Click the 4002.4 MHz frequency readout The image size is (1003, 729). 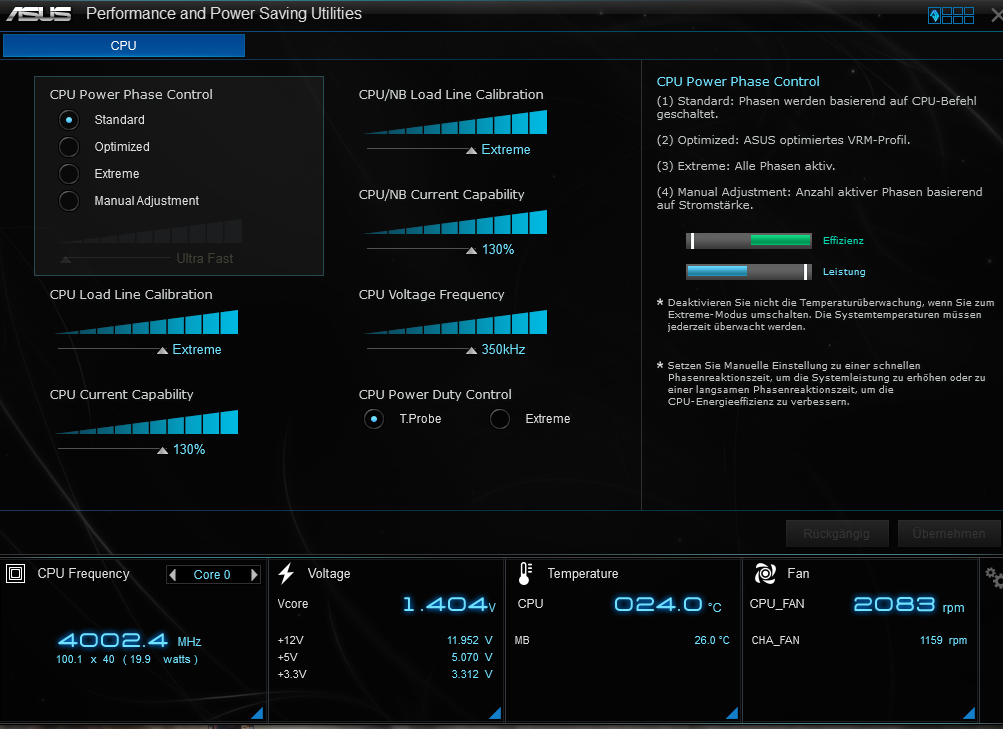129,640
